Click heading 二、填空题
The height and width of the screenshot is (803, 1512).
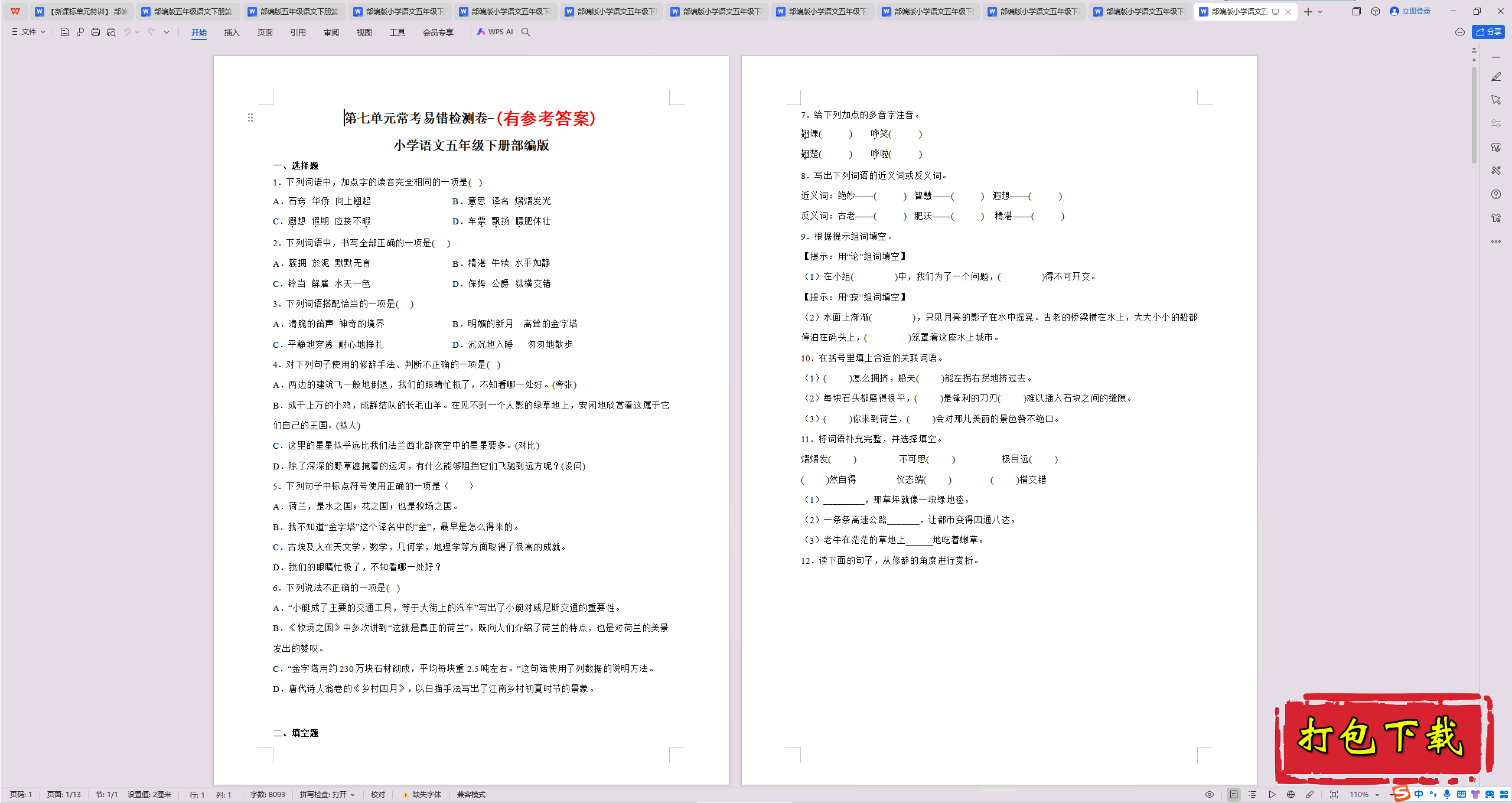pyautogui.click(x=295, y=733)
